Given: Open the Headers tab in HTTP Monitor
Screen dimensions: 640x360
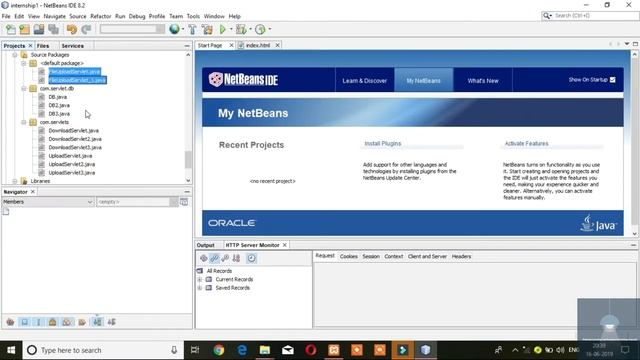Looking at the screenshot, I should coord(461,256).
